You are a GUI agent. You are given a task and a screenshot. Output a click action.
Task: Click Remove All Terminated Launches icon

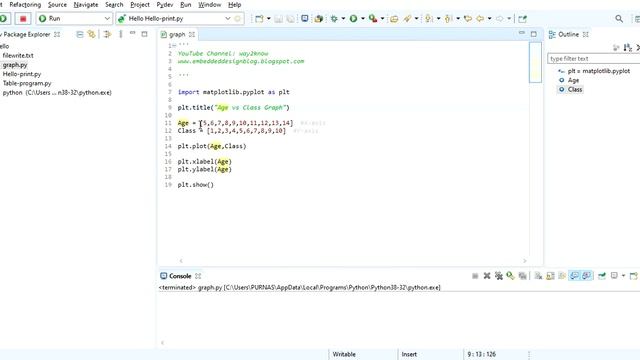(498, 276)
